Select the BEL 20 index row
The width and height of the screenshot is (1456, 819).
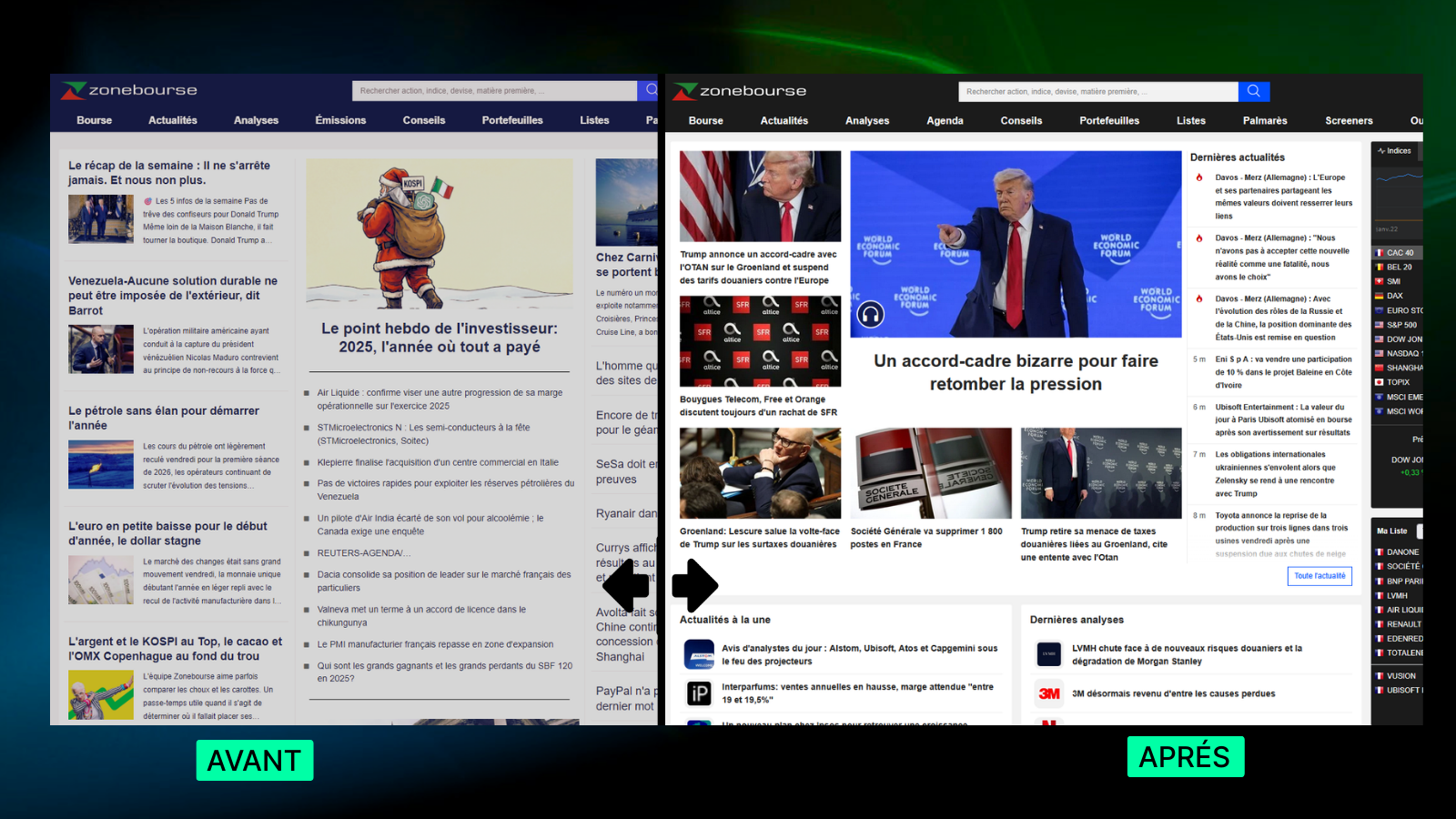click(x=1398, y=268)
